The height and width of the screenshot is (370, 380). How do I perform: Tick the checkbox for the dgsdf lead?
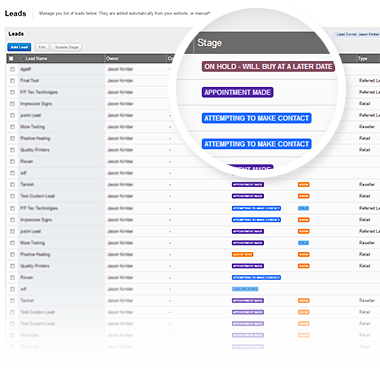[12, 69]
